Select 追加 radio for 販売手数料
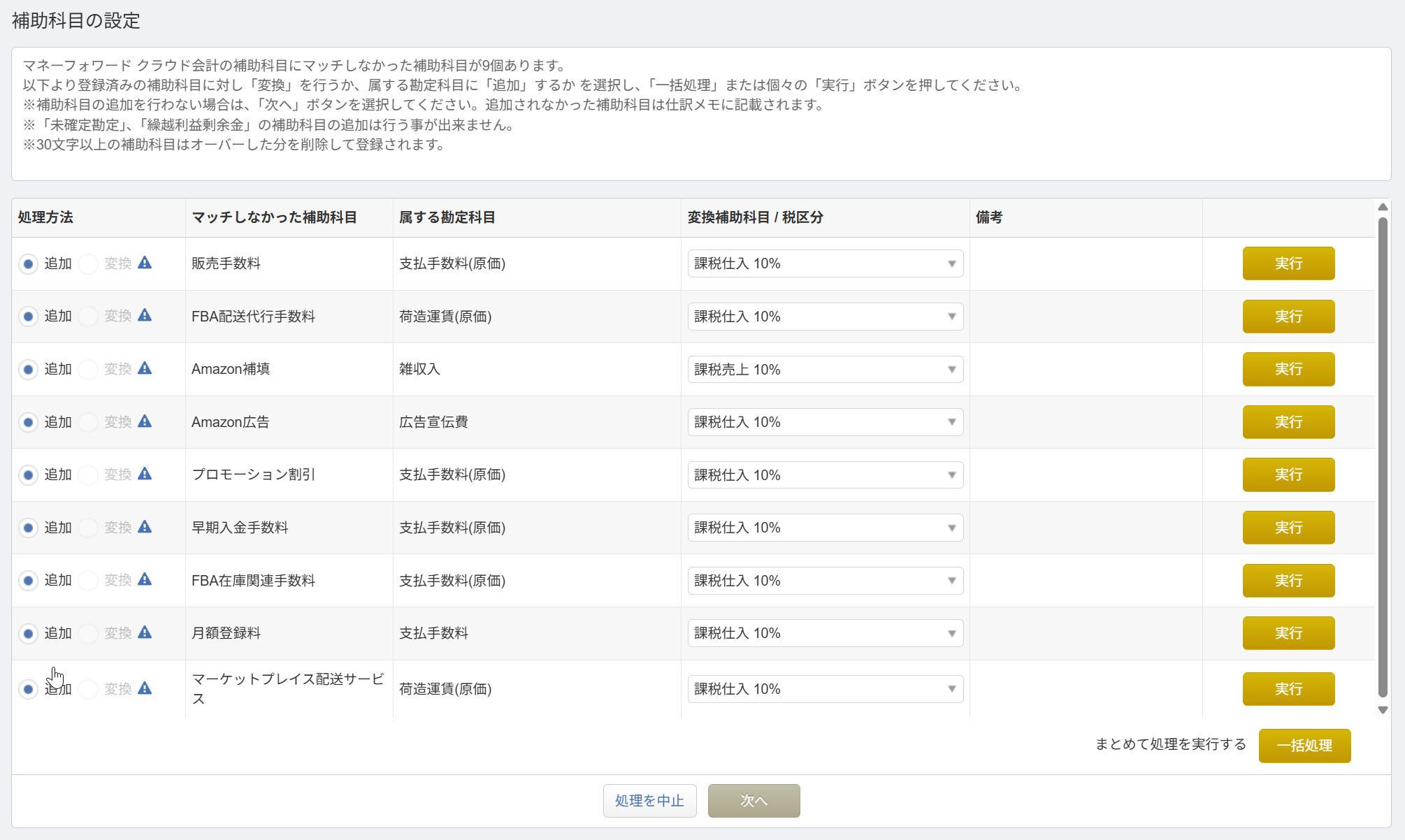 pyautogui.click(x=28, y=264)
